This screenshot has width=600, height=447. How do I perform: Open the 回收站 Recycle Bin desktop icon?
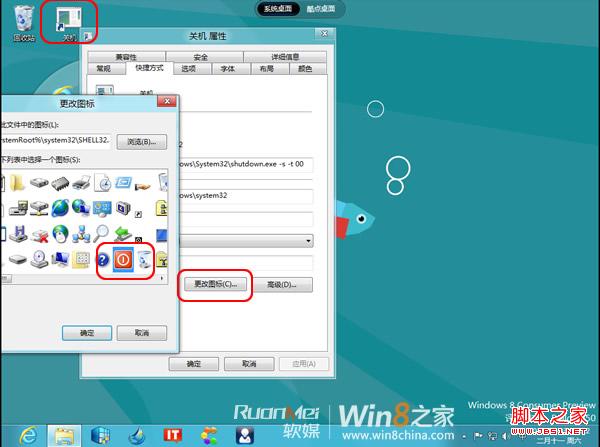pos(24,22)
